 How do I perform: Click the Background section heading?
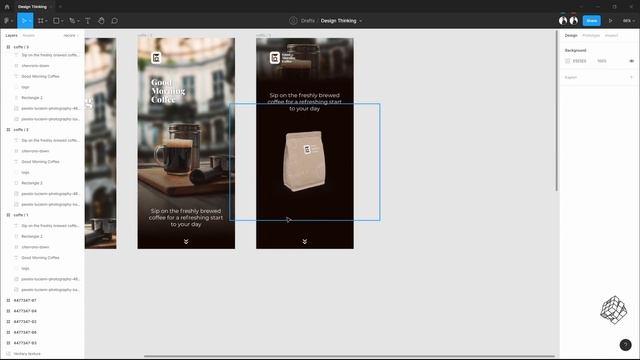pos(576,50)
